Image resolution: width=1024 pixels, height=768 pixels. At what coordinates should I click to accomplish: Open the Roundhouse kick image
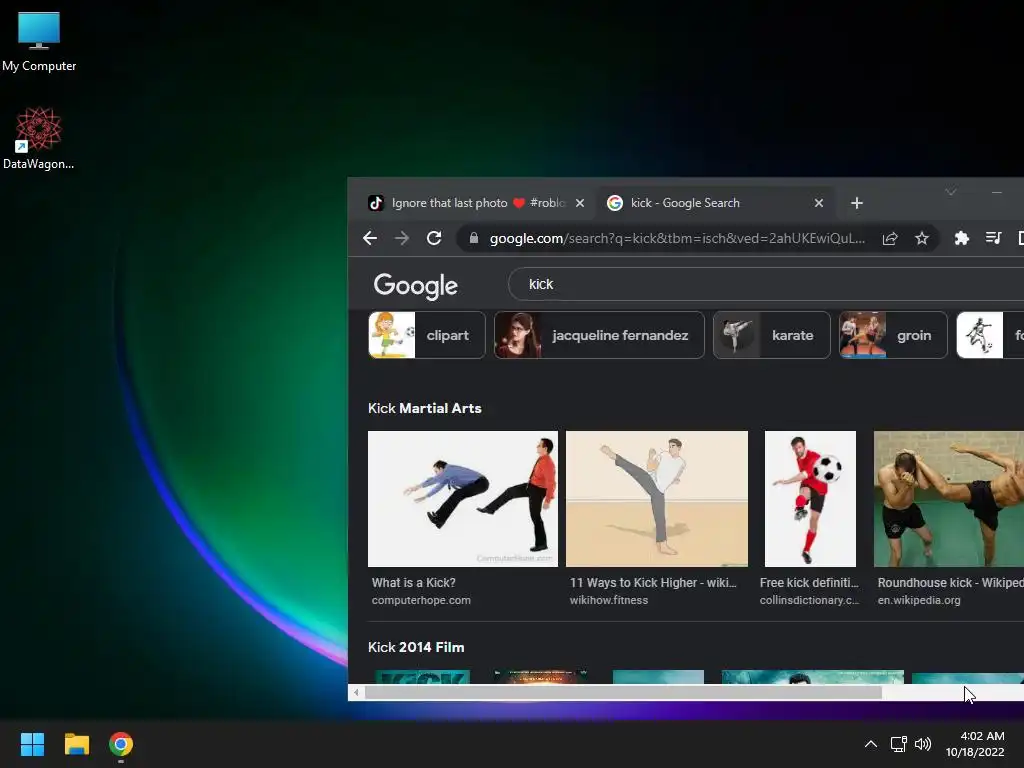click(949, 498)
